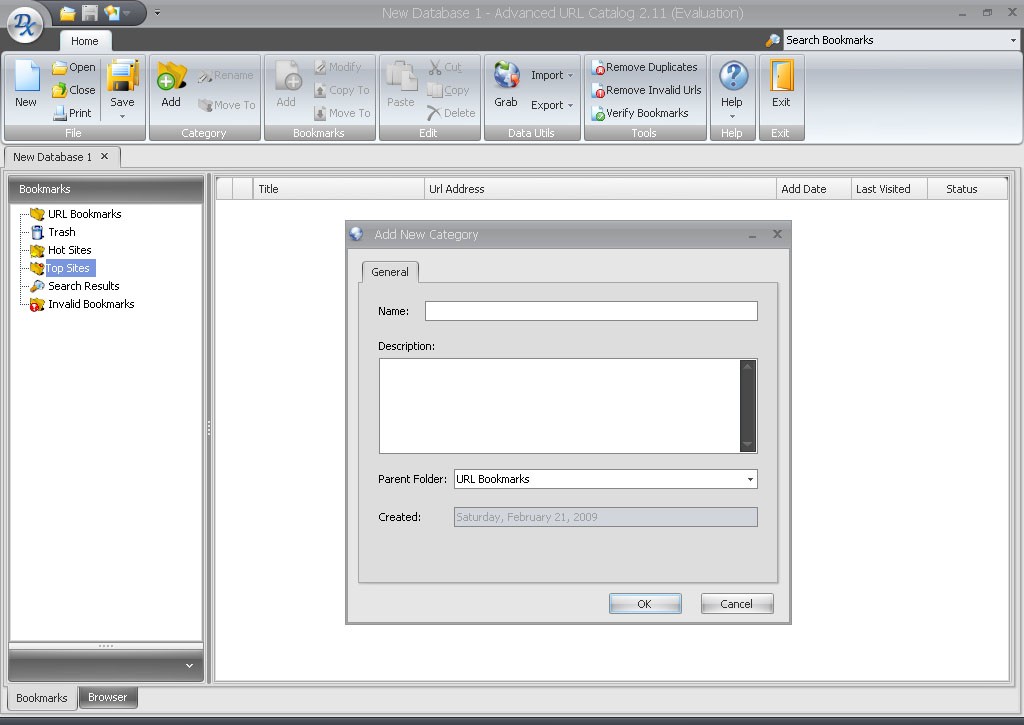Switch to the Browser panel
The width and height of the screenshot is (1024, 725).
coord(108,697)
